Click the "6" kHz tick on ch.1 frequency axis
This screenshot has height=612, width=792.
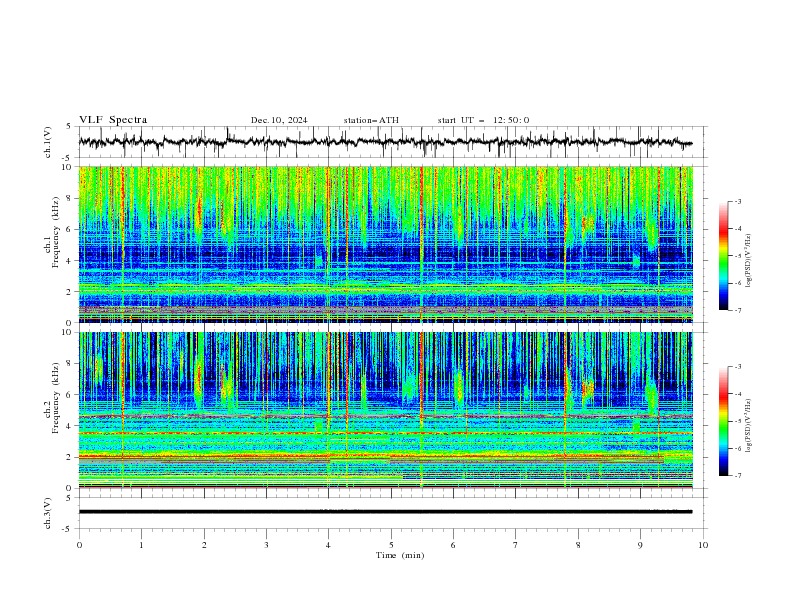70,230
